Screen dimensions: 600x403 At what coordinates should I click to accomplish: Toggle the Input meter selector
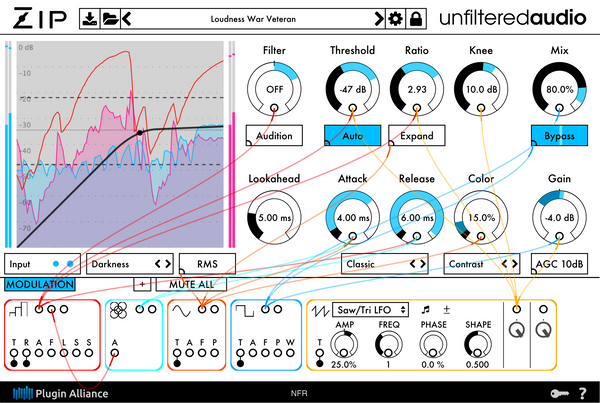click(42, 264)
